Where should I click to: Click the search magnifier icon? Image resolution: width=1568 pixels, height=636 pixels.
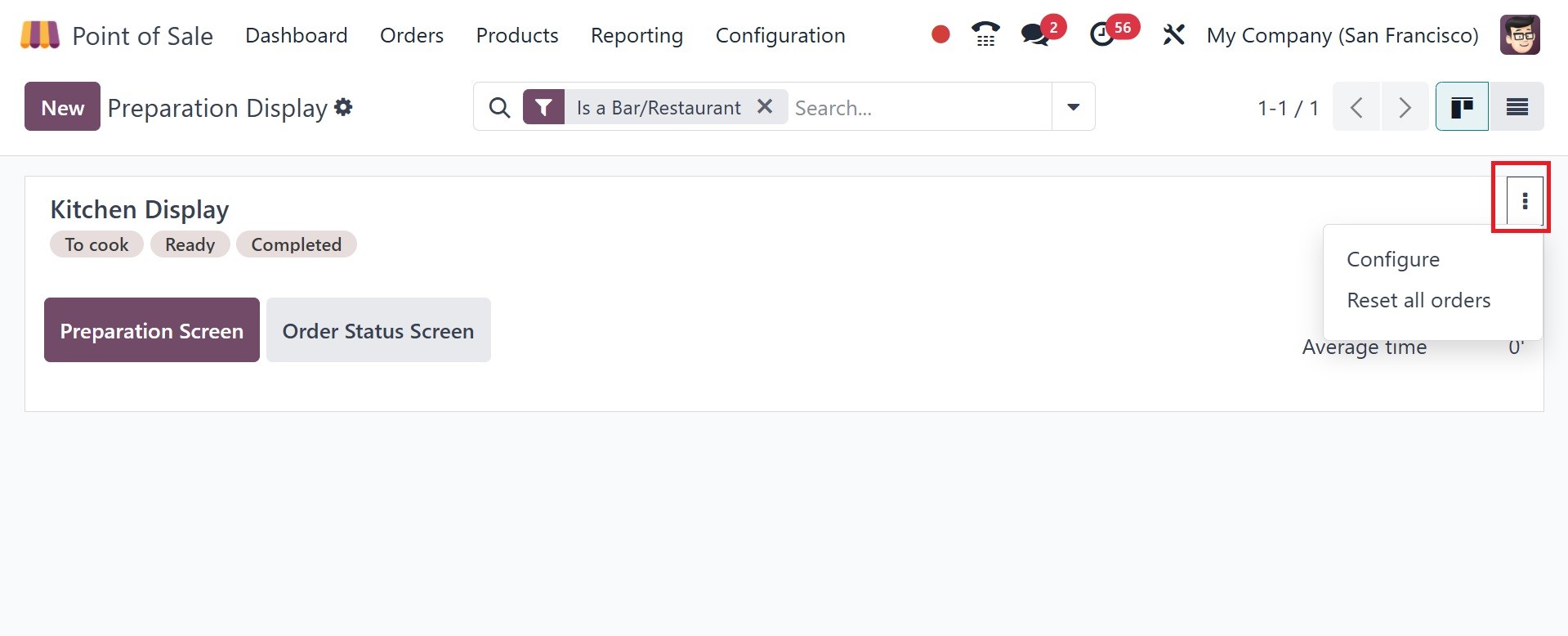pyautogui.click(x=499, y=107)
